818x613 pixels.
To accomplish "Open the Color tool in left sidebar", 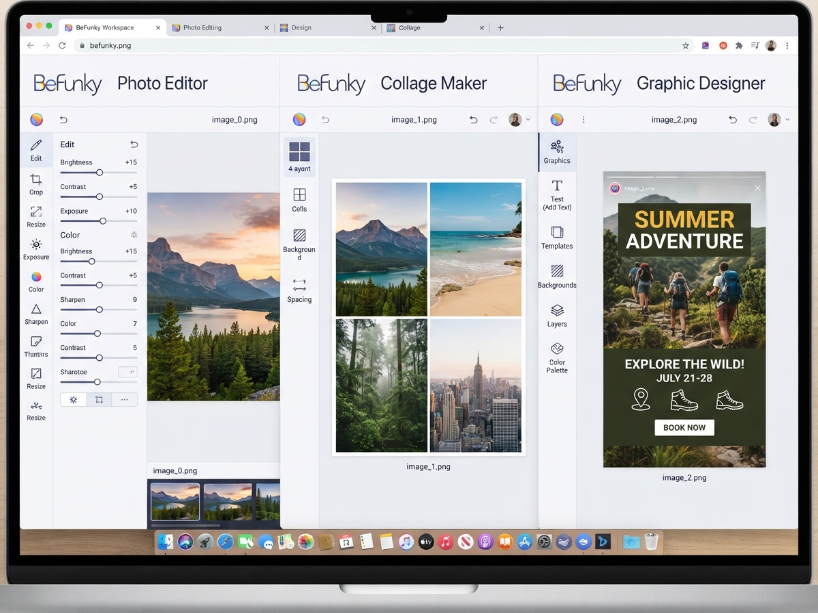I will pos(36,281).
